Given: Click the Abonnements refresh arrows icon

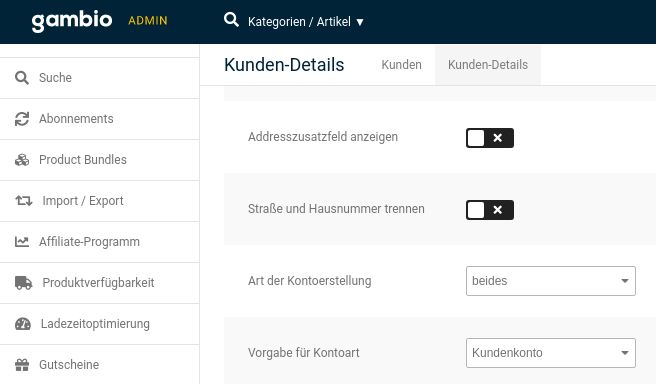Looking at the screenshot, I should click(22, 119).
